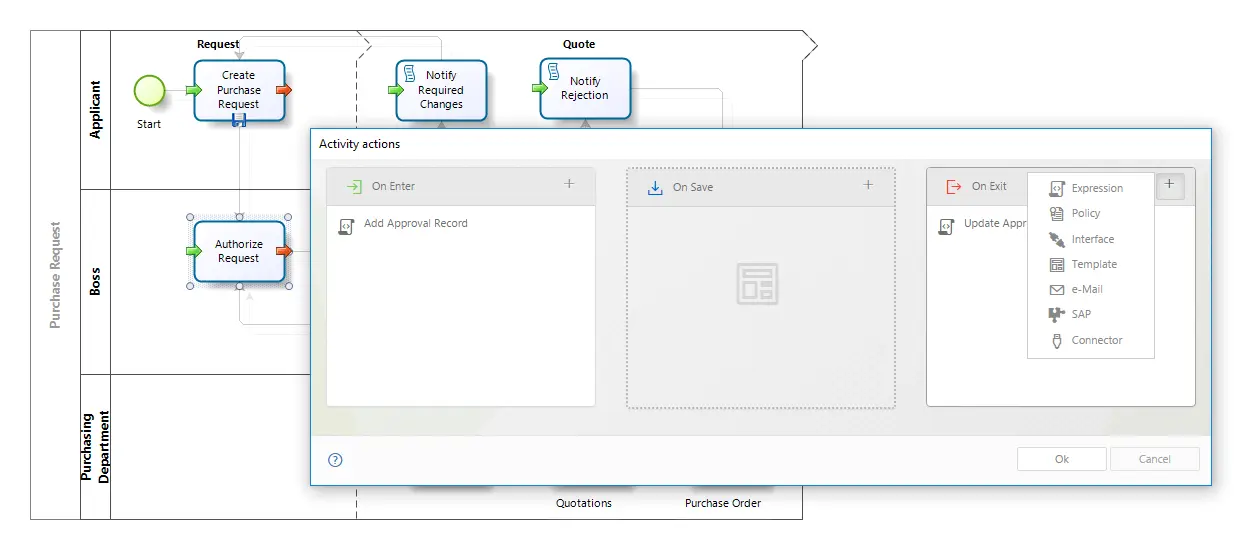Choose Template from the action menu
Screen dimensions: 1252x549
coord(1090,264)
